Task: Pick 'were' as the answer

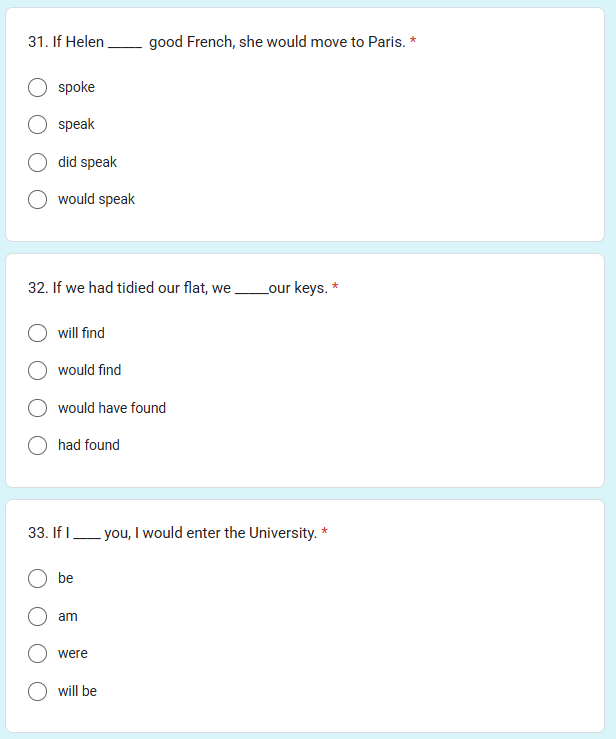Action: pyautogui.click(x=37, y=654)
